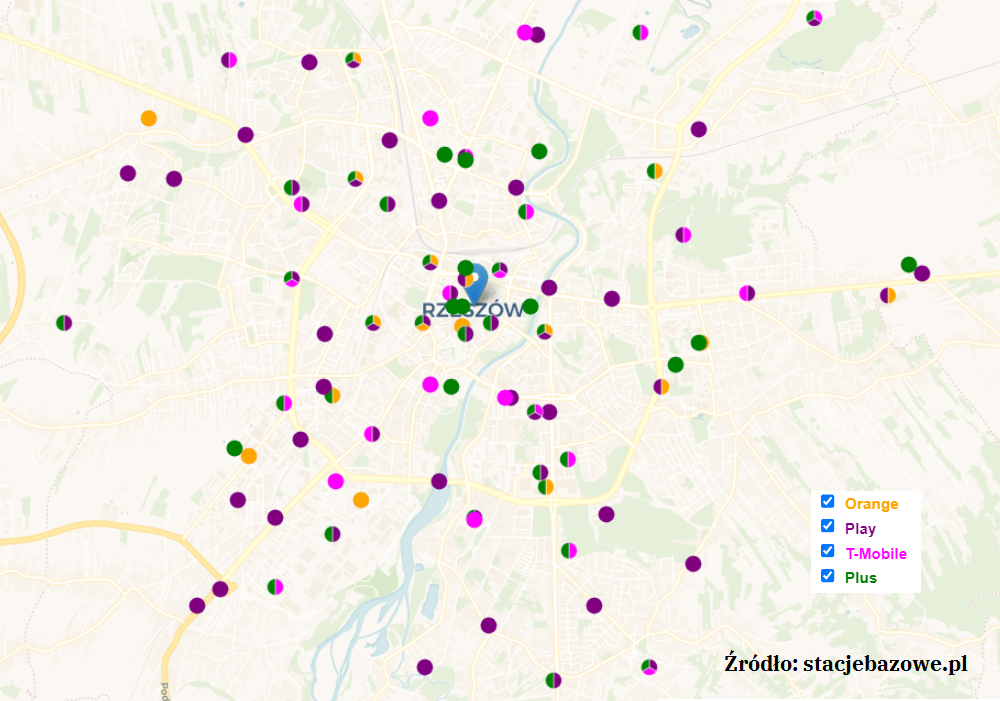The width and height of the screenshot is (1000, 701).
Task: Select the purple-orange marker near the eastern edge
Action: pos(887,295)
